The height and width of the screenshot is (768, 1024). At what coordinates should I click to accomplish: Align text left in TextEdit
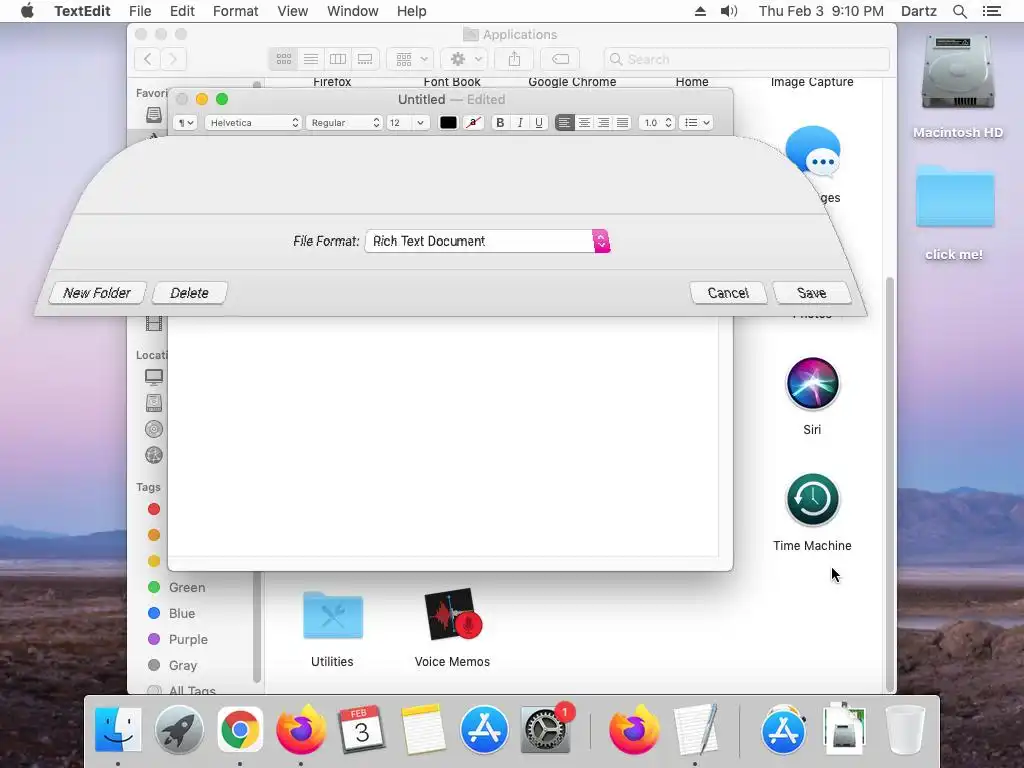pyautogui.click(x=564, y=123)
